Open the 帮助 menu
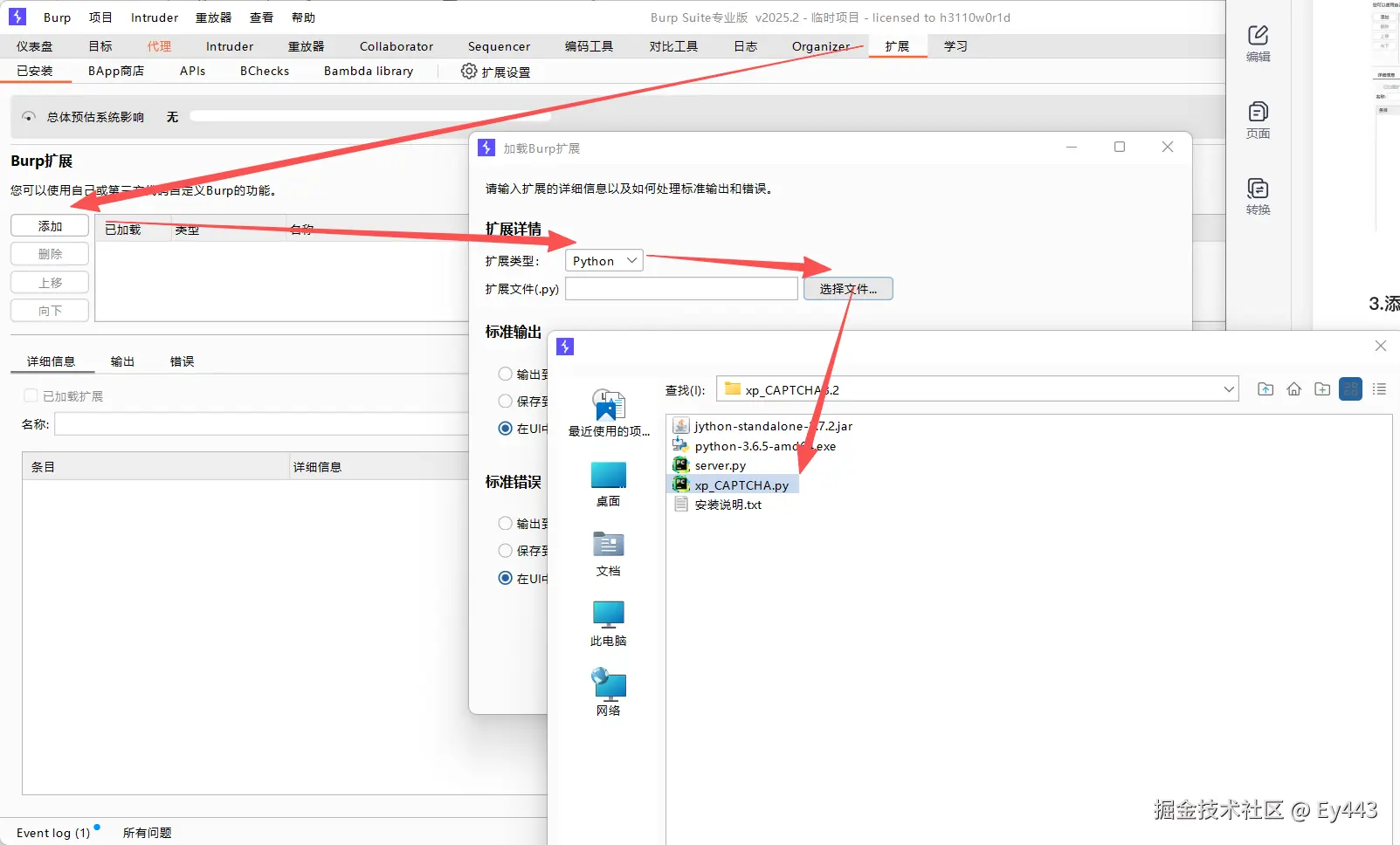The width and height of the screenshot is (1400, 845). pos(303,17)
